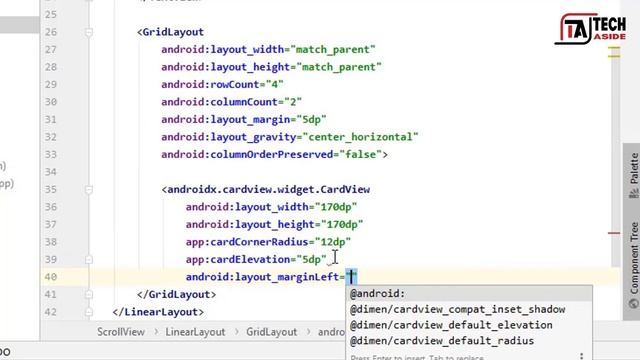640x360 pixels.
Task: Click the columnOrderPreserved value "false"
Action: coord(360,155)
